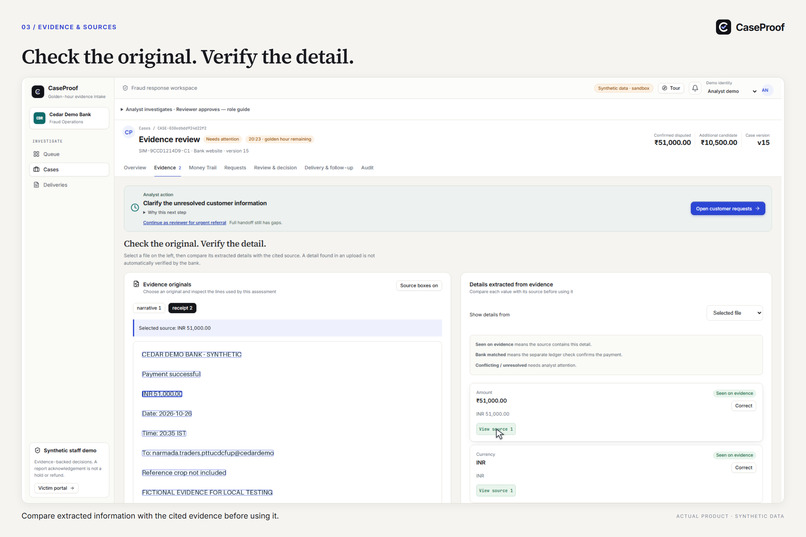Select the narrative 1 file chip
This screenshot has width=806, height=537.
click(149, 308)
